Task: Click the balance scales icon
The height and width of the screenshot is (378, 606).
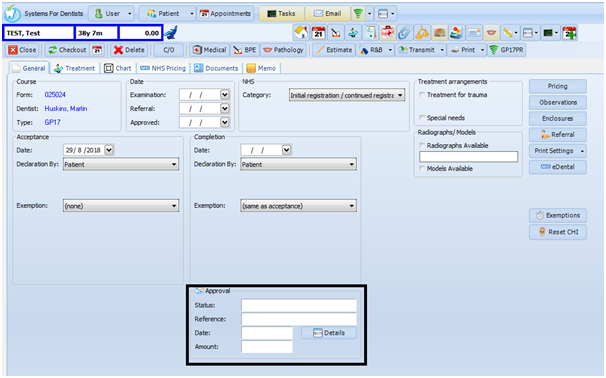Action: [x=422, y=33]
